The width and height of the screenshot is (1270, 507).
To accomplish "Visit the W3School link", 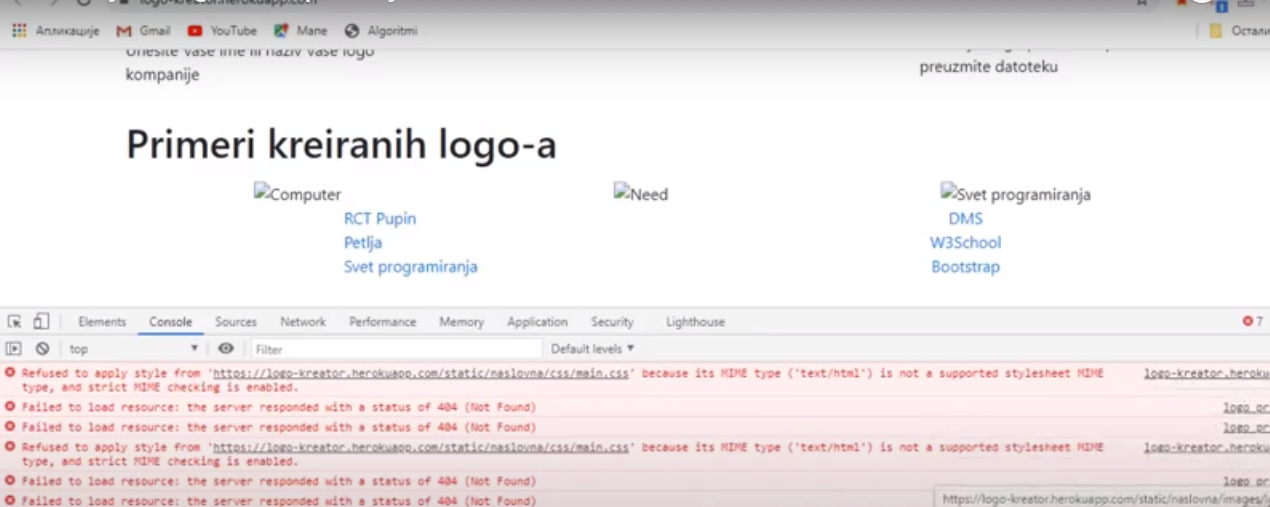I will [966, 242].
